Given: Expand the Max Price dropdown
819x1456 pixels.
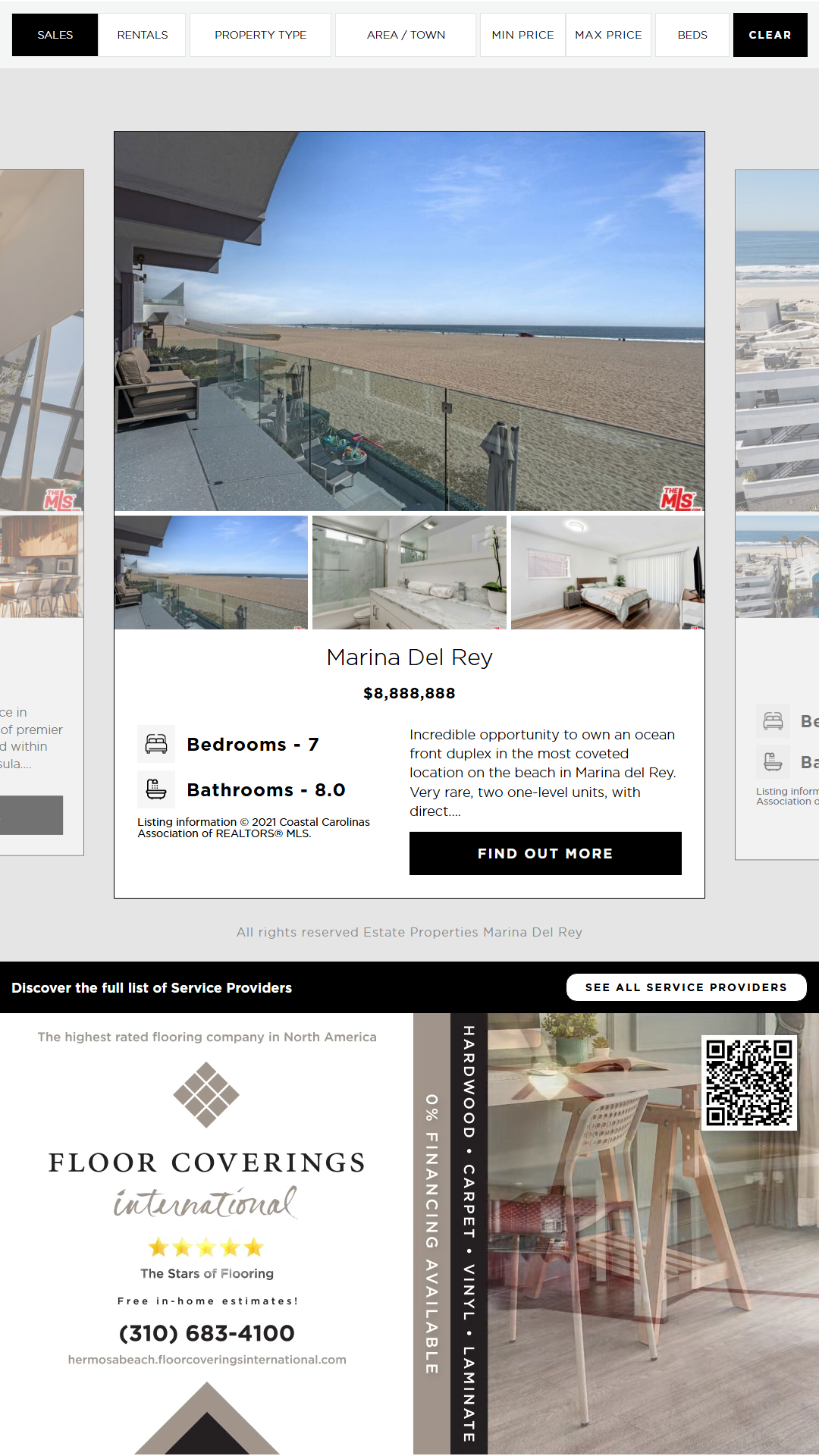Looking at the screenshot, I should (x=608, y=35).
